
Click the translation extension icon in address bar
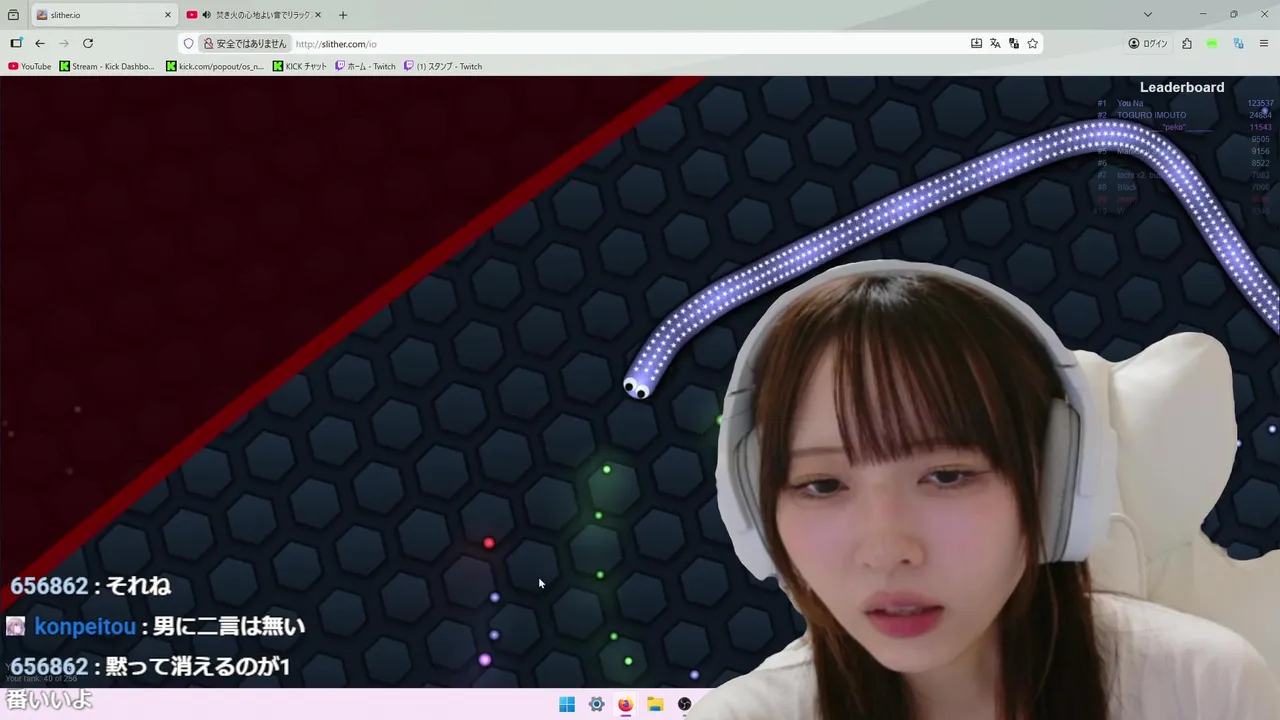(x=1014, y=44)
